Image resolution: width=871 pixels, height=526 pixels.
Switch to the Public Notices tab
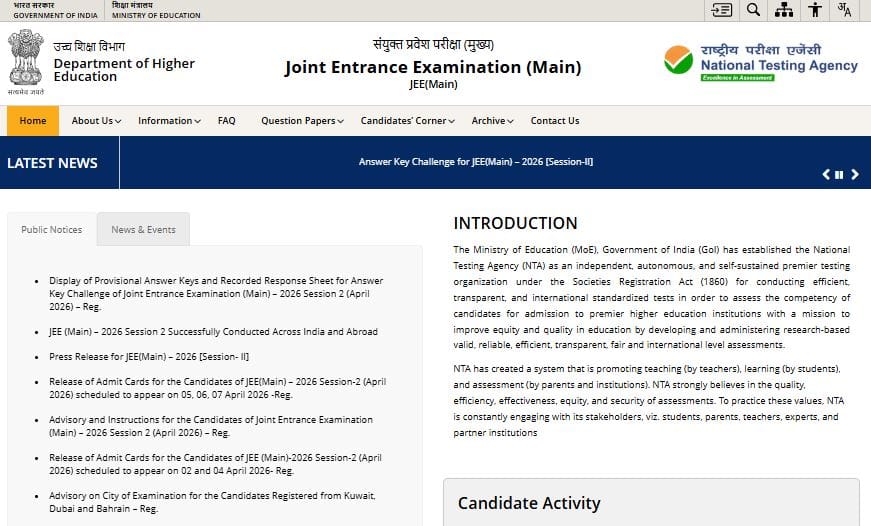tap(52, 229)
